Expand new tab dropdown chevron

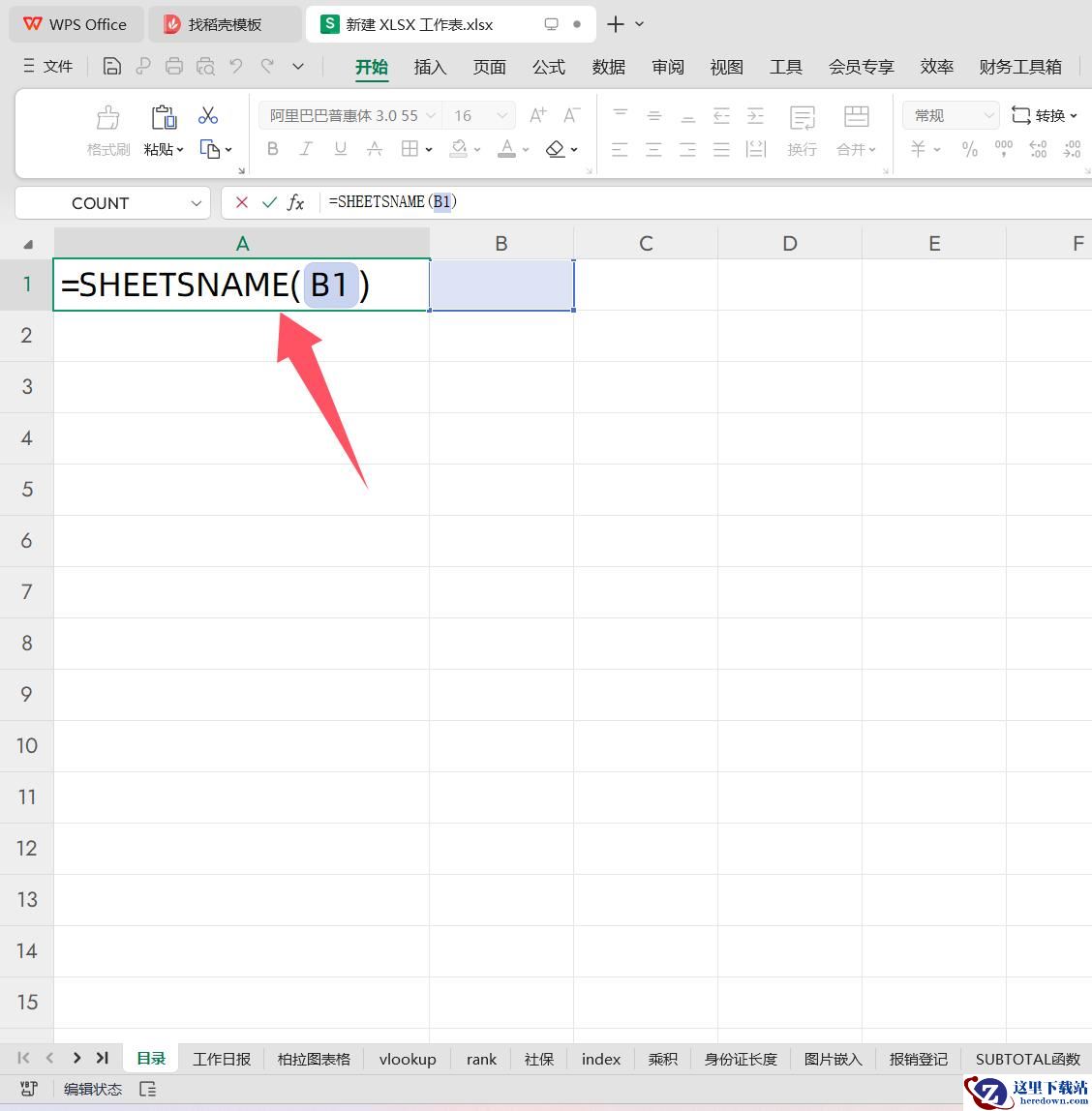pyautogui.click(x=639, y=24)
